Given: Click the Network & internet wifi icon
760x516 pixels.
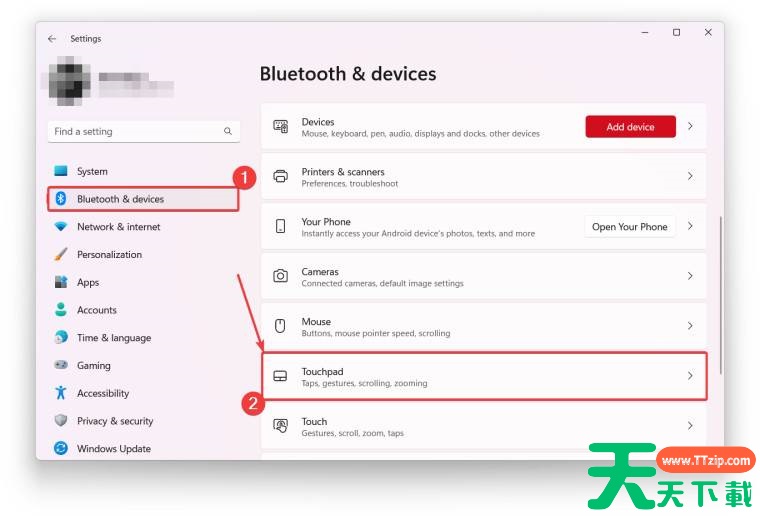Looking at the screenshot, I should [x=61, y=226].
